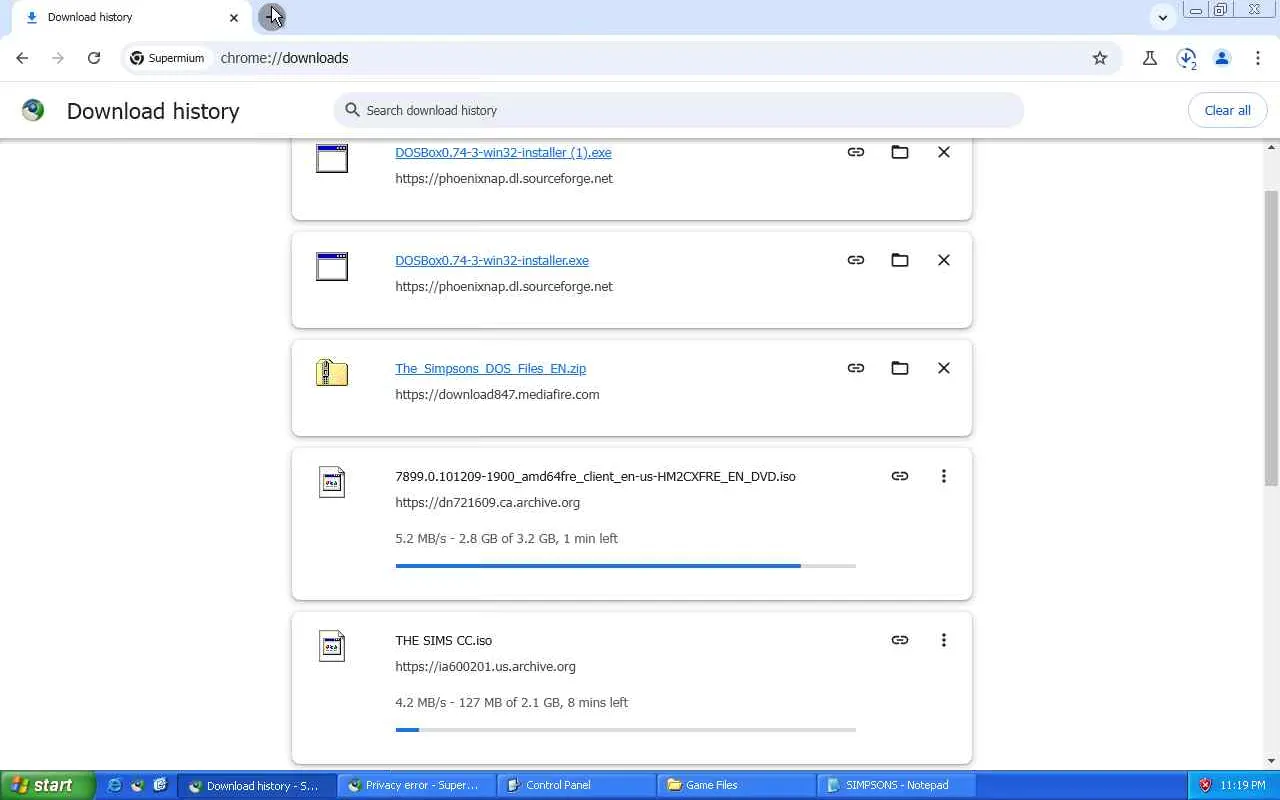Click progress bar of THE SIMS CC.iso
The height and width of the screenshot is (800, 1280).
[625, 730]
